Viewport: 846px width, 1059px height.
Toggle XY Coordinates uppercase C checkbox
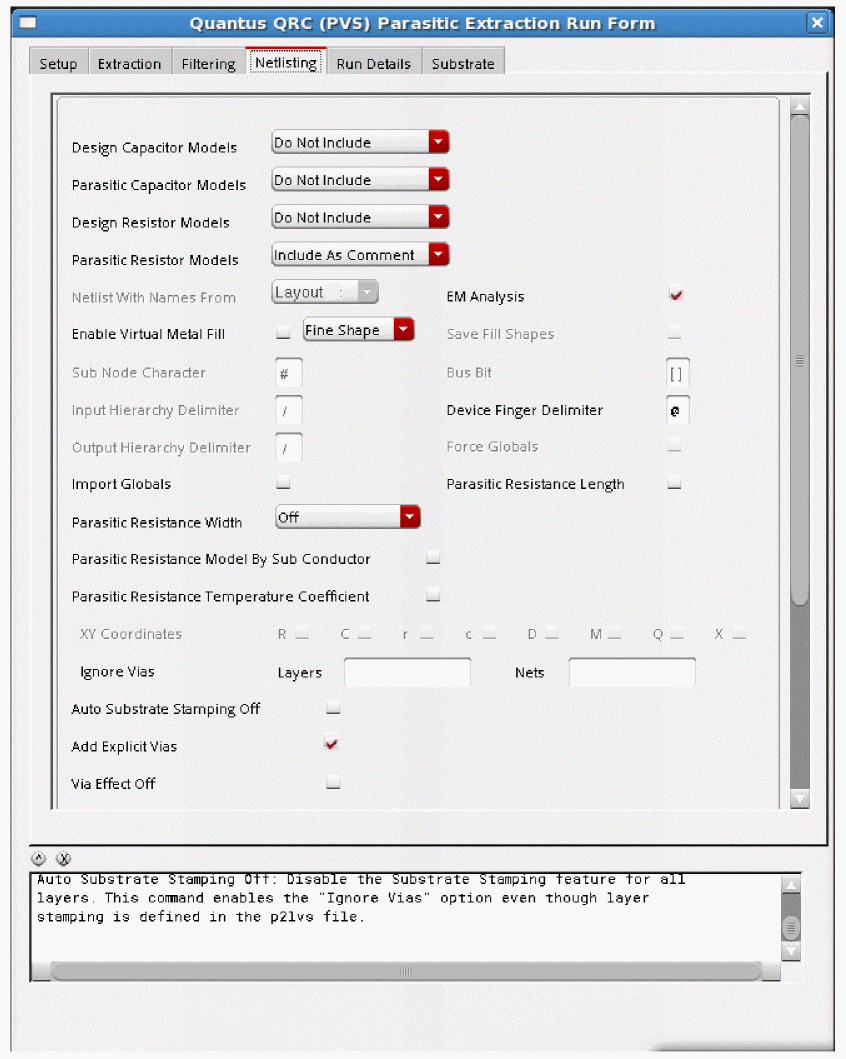point(365,633)
